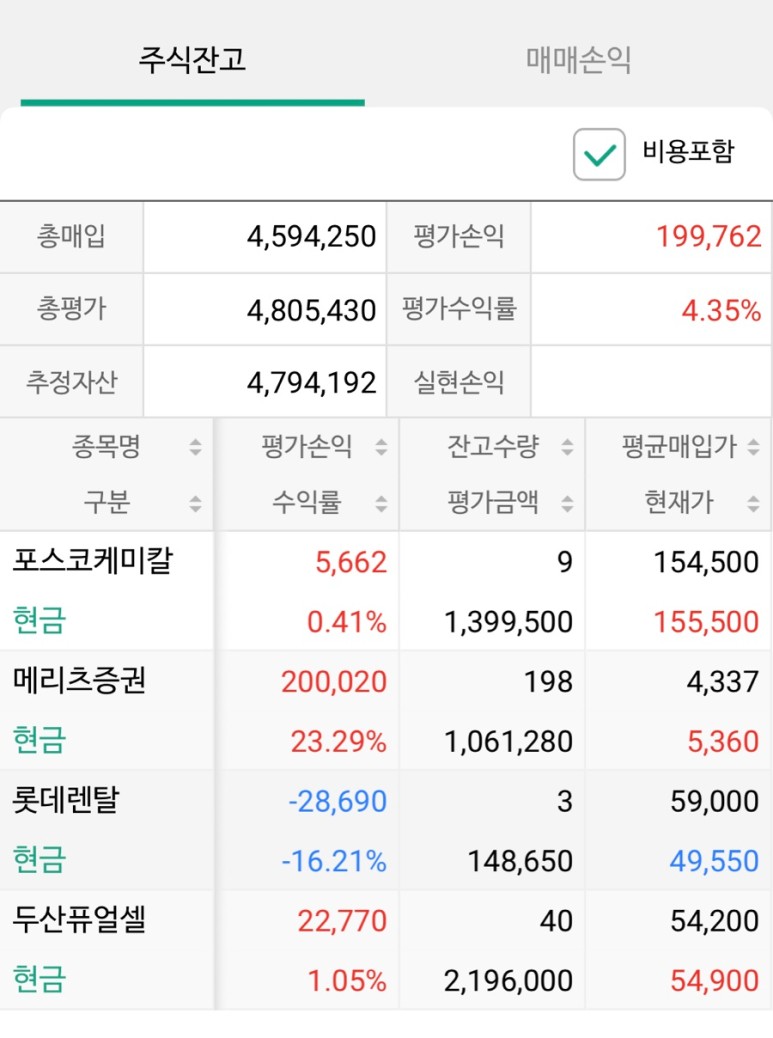The width and height of the screenshot is (773, 1038).
Task: Click sort arrows next to 평균매입가
Action: click(753, 447)
